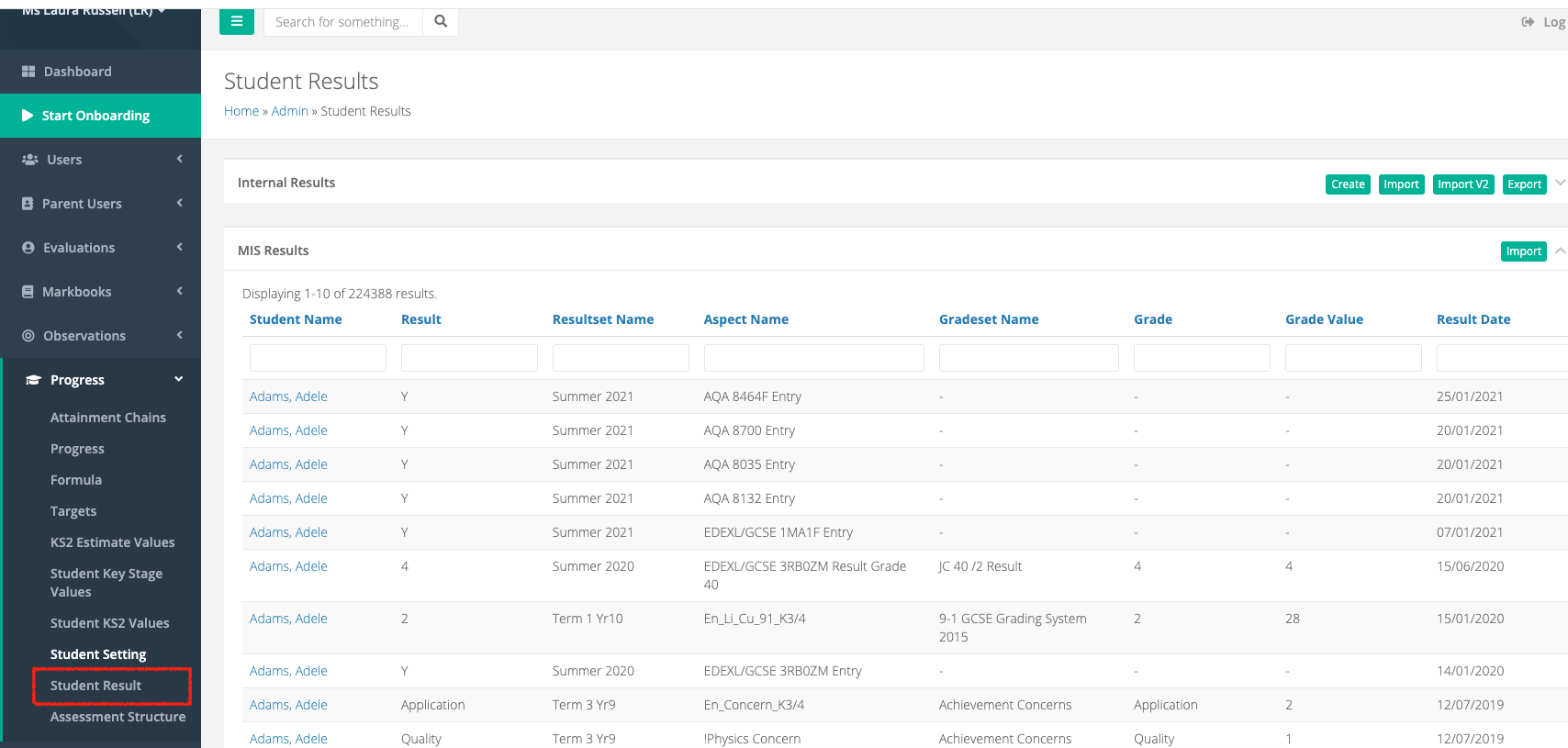Click the Grade filter field

coord(1202,358)
